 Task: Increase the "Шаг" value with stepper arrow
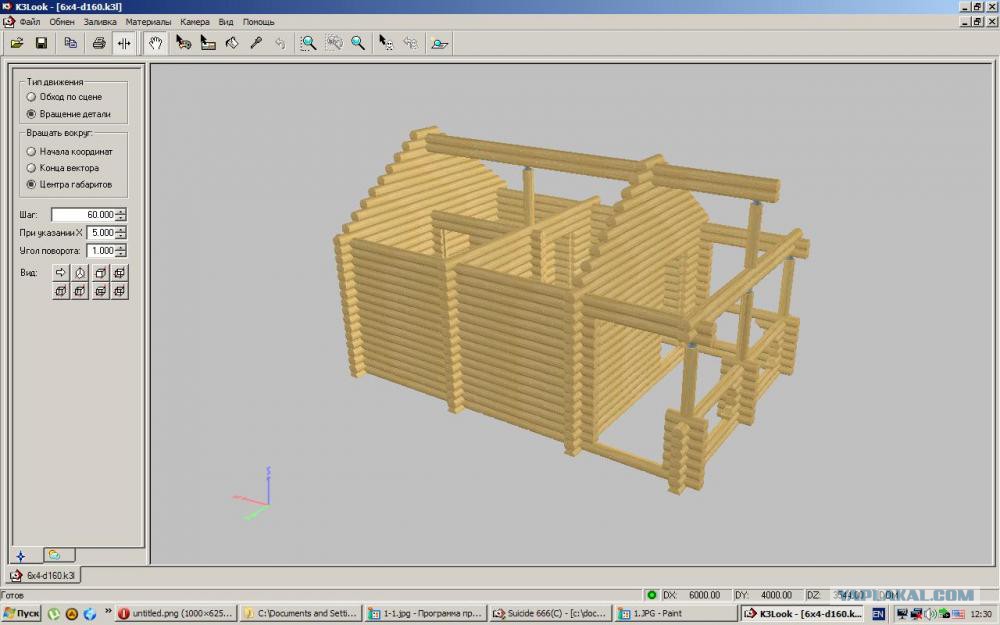pos(121,211)
